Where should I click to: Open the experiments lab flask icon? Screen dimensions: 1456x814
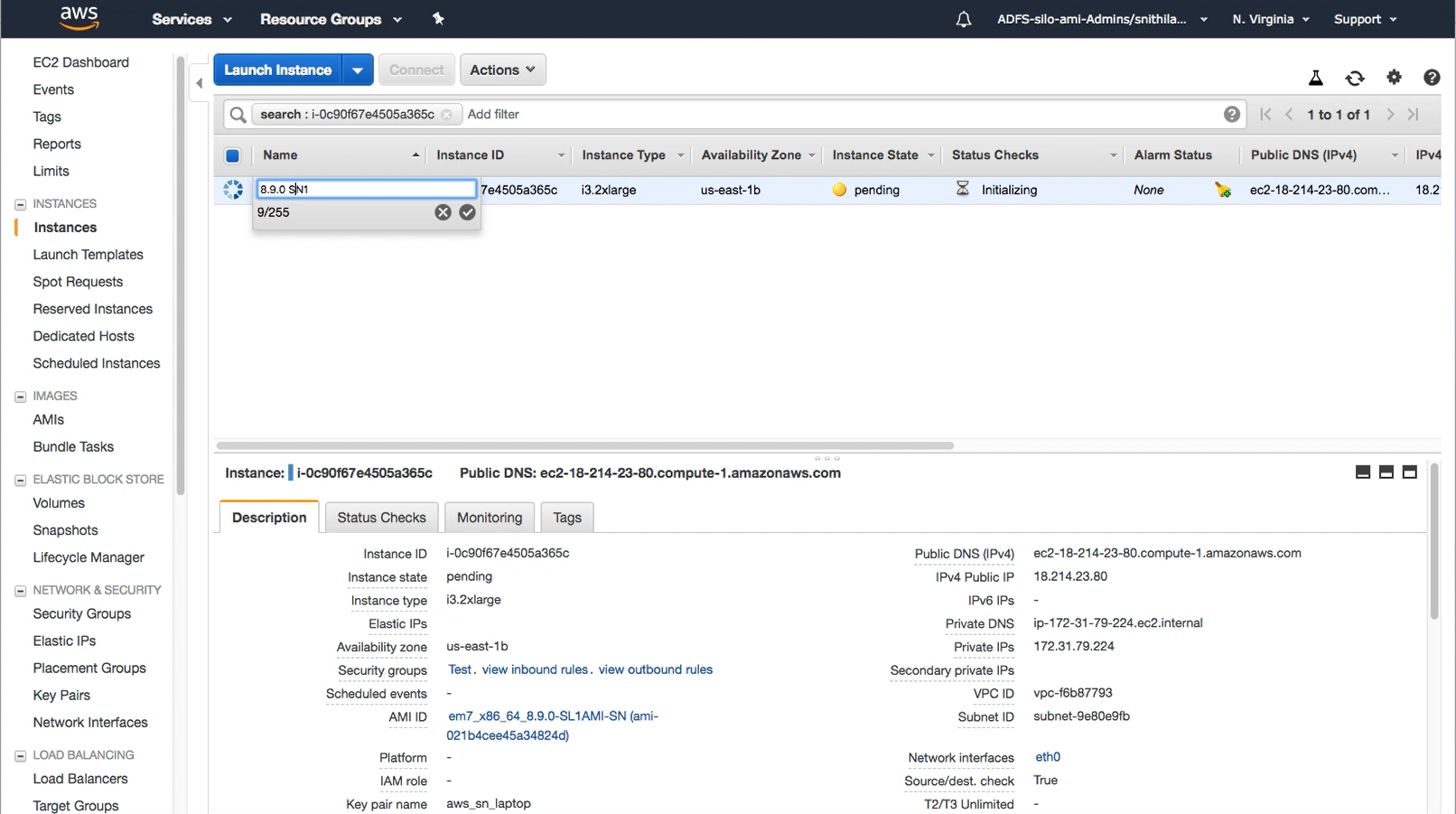pyautogui.click(x=1315, y=78)
